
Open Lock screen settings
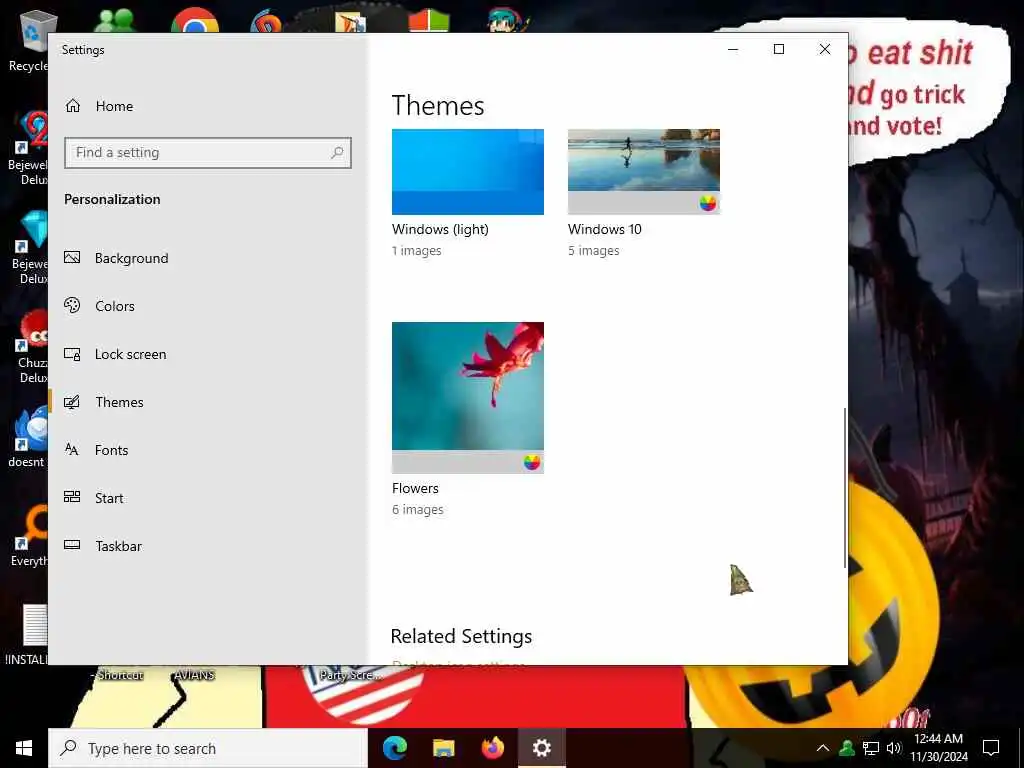click(208, 354)
